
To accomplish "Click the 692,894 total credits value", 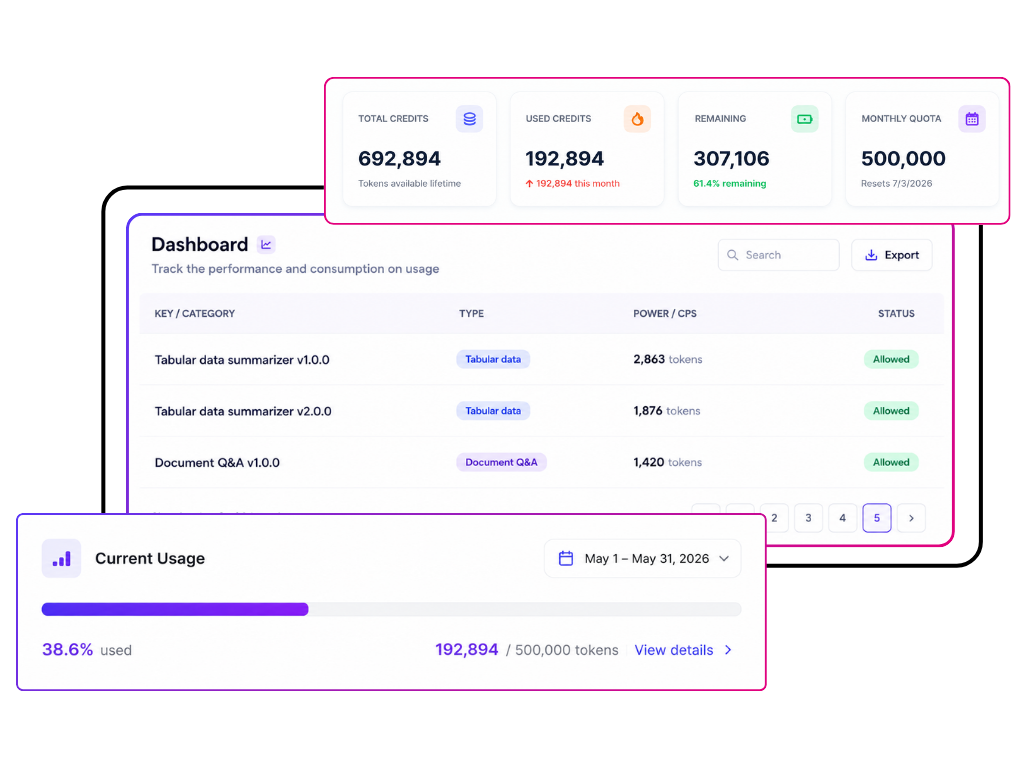I will 399,159.
